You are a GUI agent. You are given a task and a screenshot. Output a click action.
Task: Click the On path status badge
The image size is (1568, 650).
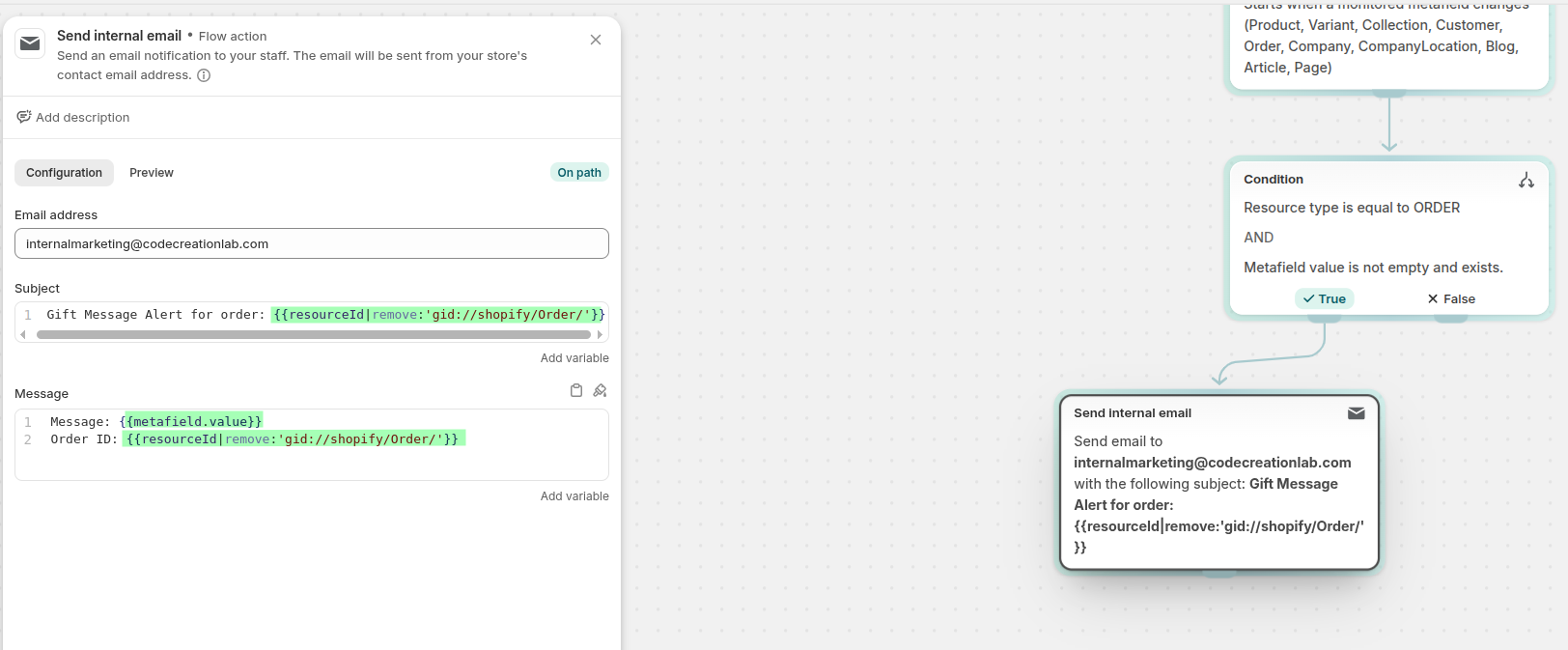point(579,173)
